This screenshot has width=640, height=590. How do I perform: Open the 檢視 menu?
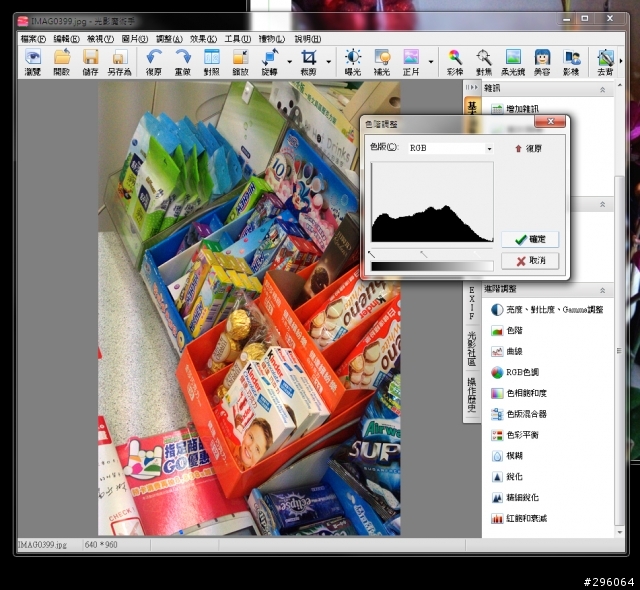click(x=100, y=39)
